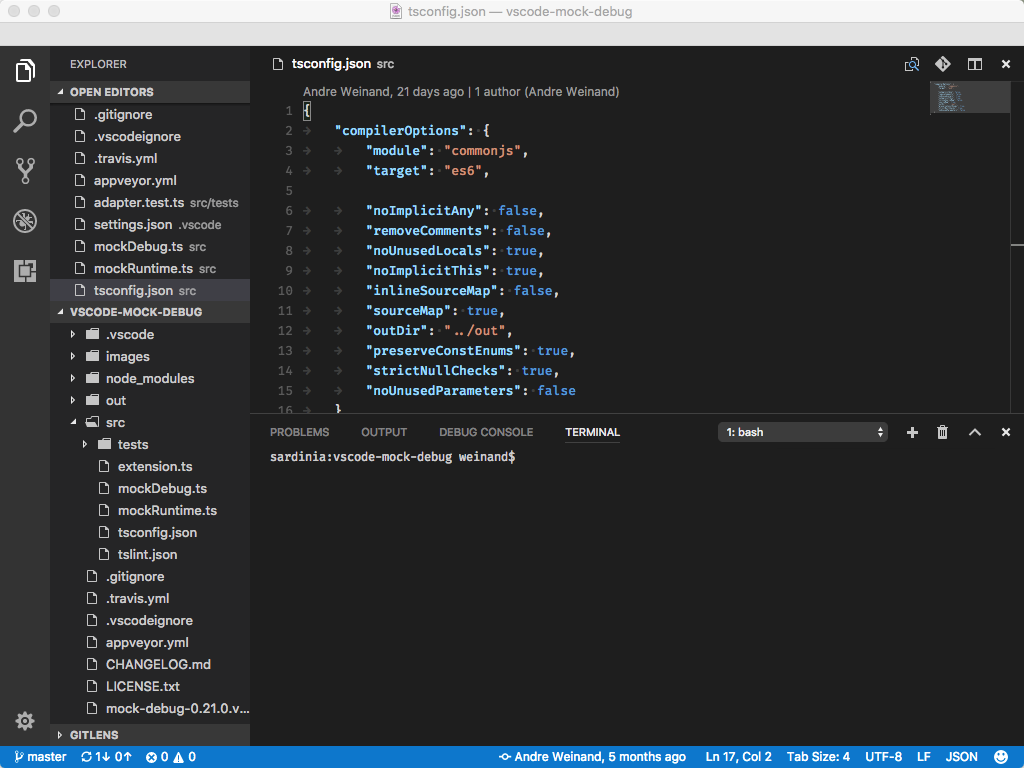Viewport: 1024px width, 768px height.
Task: Click the master branch indicator in status bar
Action: pos(40,757)
